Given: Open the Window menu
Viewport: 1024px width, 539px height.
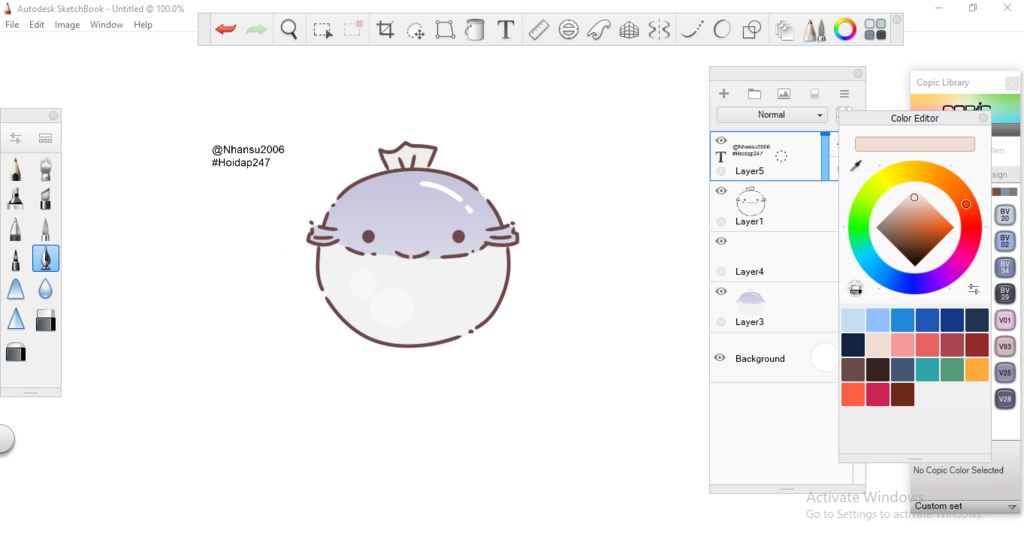Looking at the screenshot, I should point(106,25).
